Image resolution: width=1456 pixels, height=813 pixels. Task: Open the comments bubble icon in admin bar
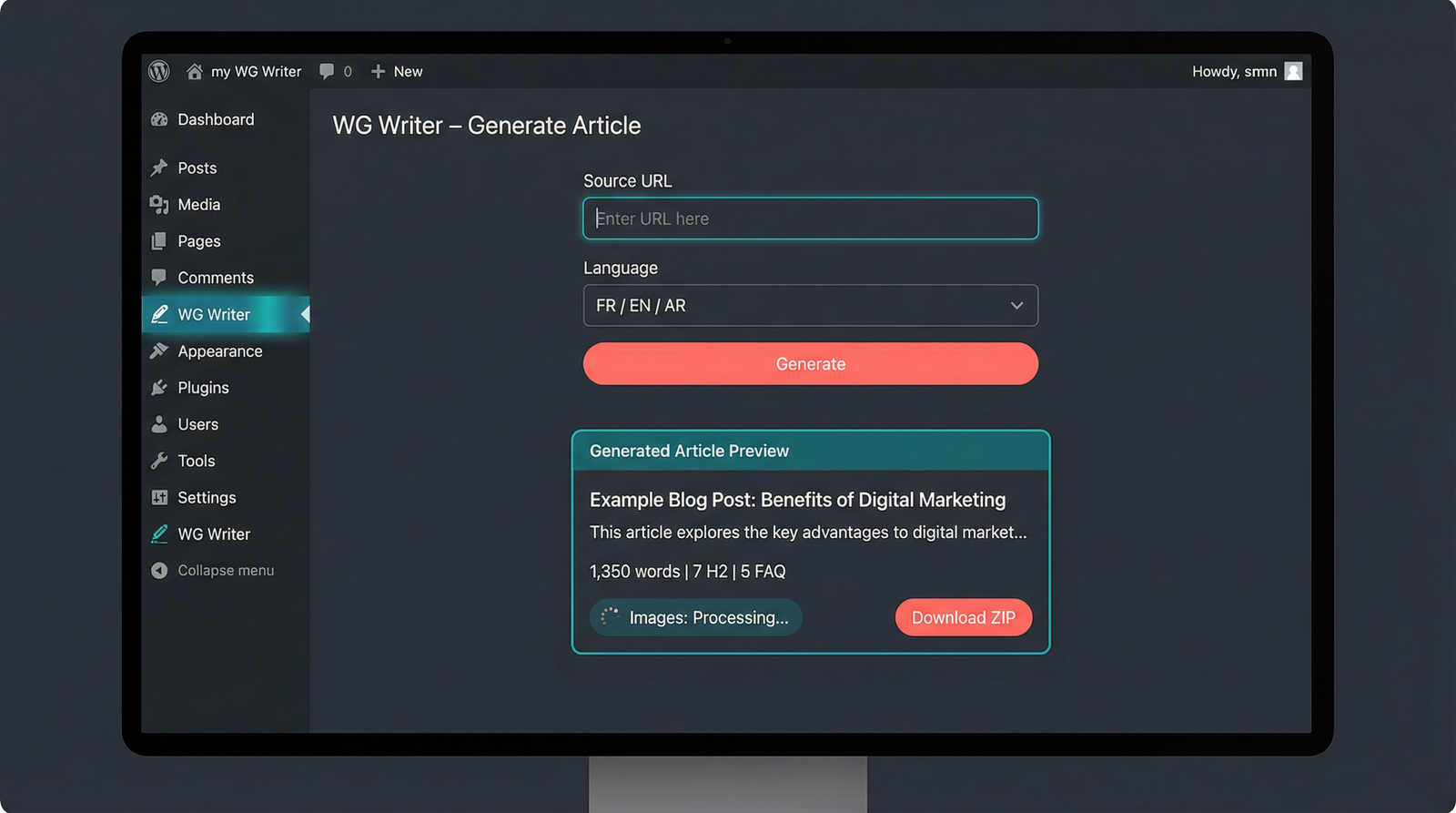tap(327, 71)
